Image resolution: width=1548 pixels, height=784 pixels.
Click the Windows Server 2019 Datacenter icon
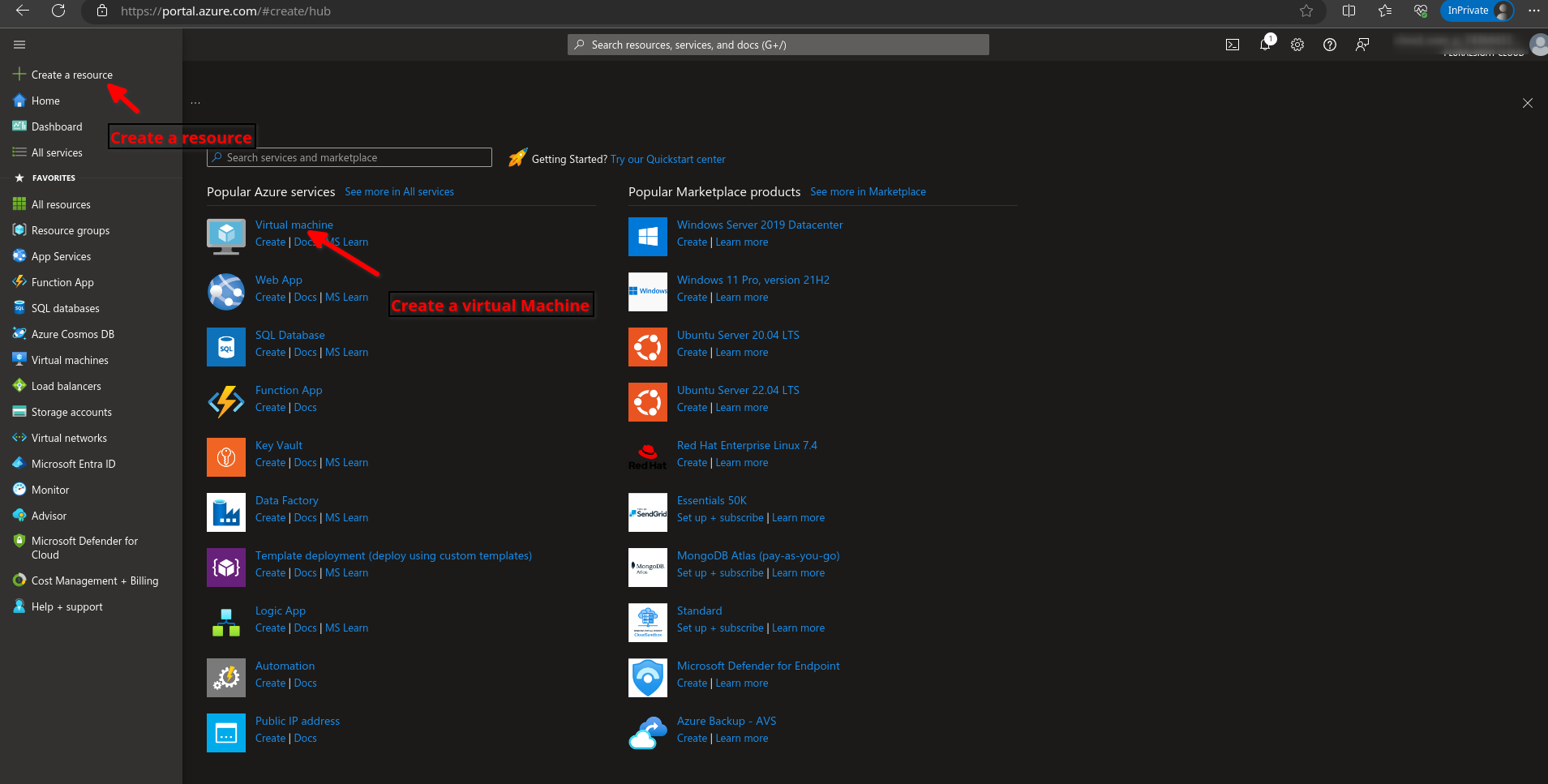[648, 237]
